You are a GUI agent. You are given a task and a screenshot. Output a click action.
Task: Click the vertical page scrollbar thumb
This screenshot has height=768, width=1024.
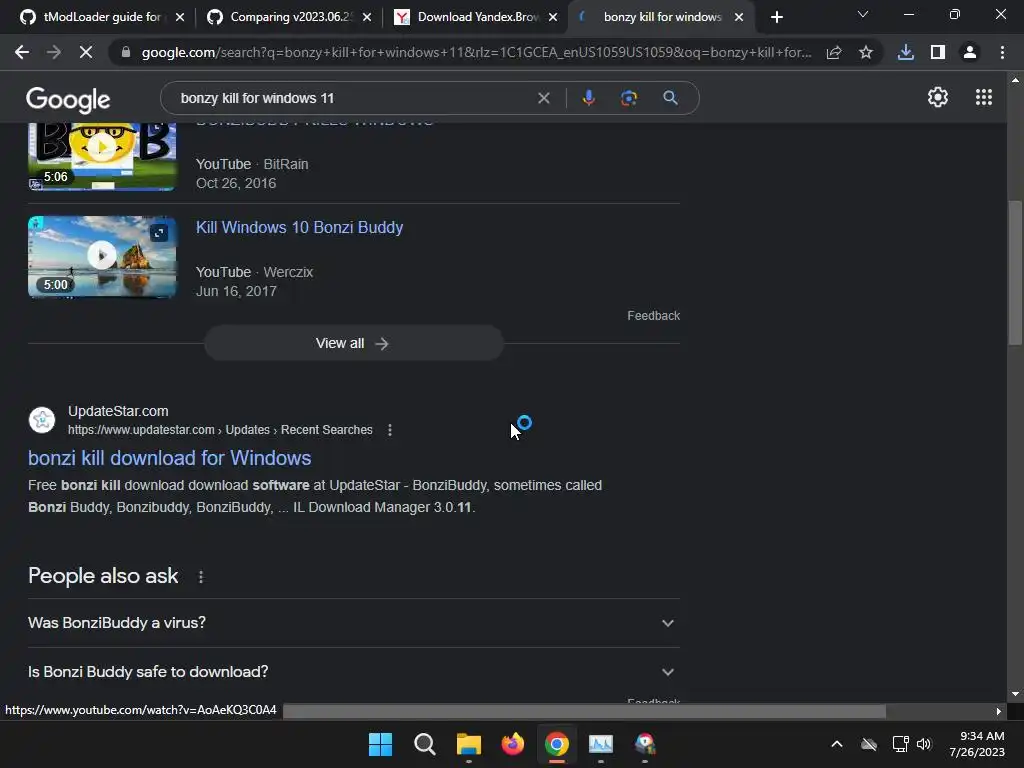click(1015, 272)
